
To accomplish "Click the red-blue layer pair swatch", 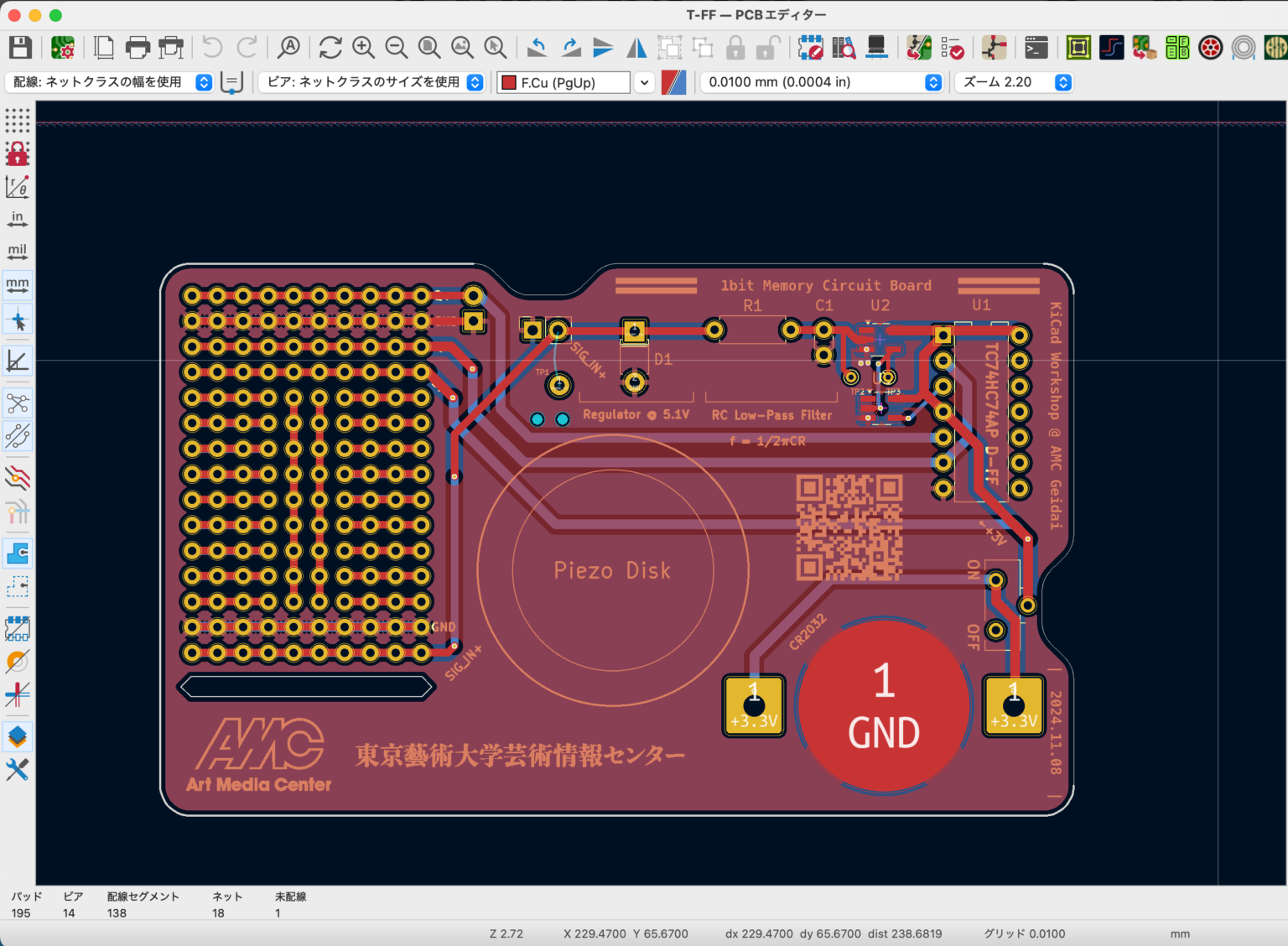I will (674, 82).
